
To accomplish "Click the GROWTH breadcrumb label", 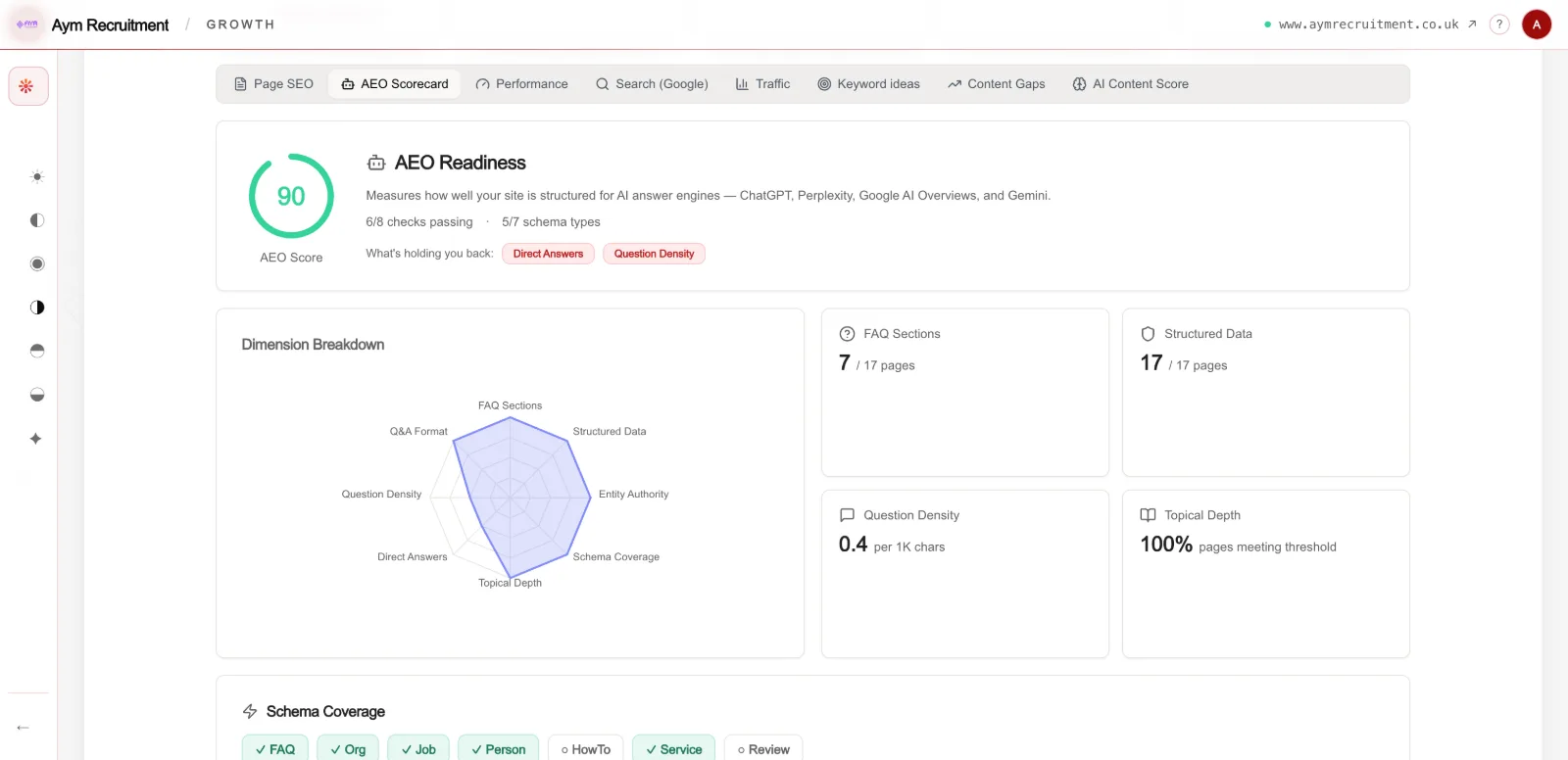I will tap(240, 24).
